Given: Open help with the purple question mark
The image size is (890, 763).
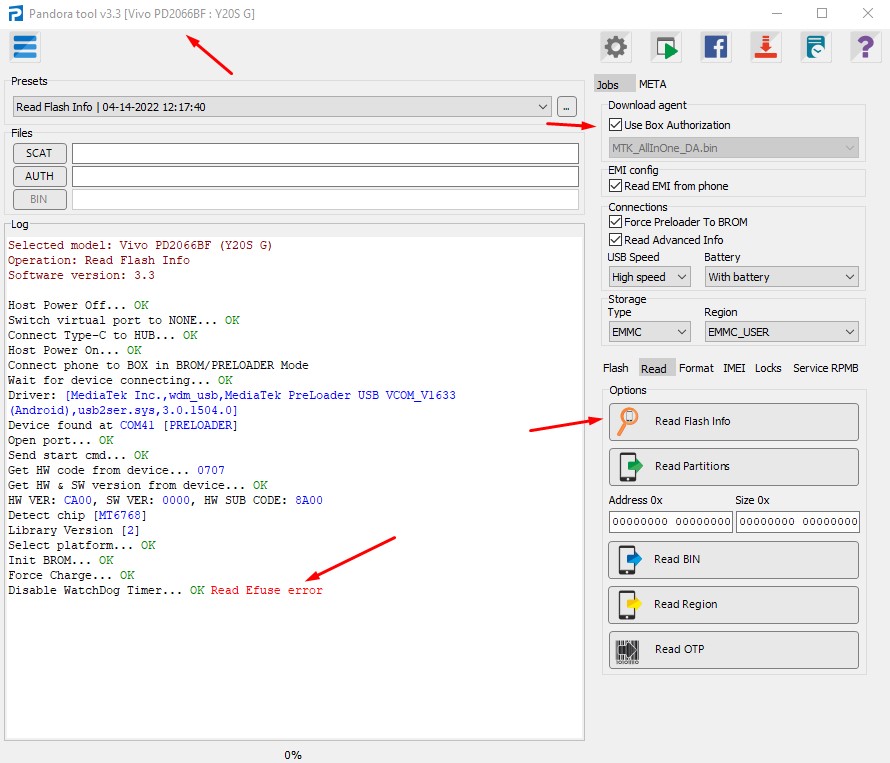Looking at the screenshot, I should pyautogui.click(x=865, y=47).
